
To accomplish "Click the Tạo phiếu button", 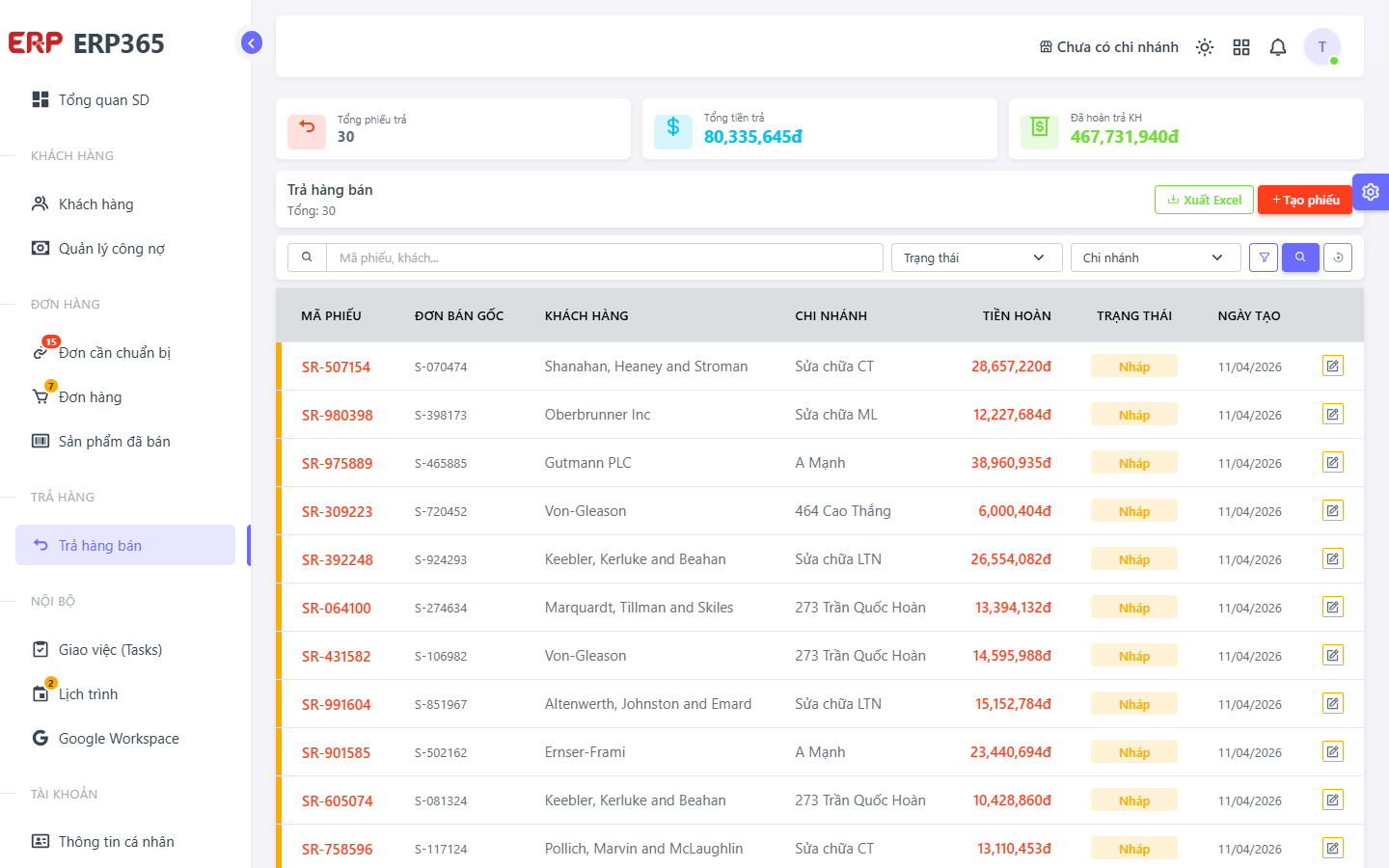I will click(x=1305, y=200).
